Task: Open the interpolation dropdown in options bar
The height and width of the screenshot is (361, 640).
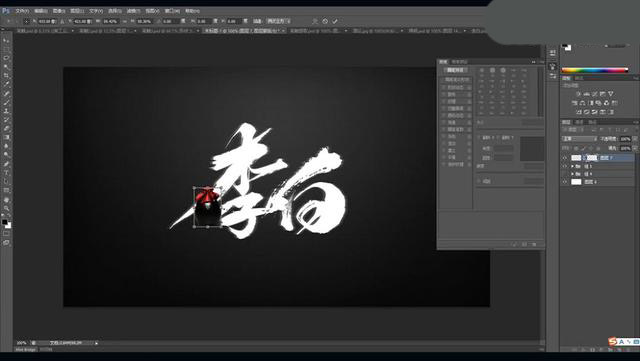Action: [x=278, y=21]
